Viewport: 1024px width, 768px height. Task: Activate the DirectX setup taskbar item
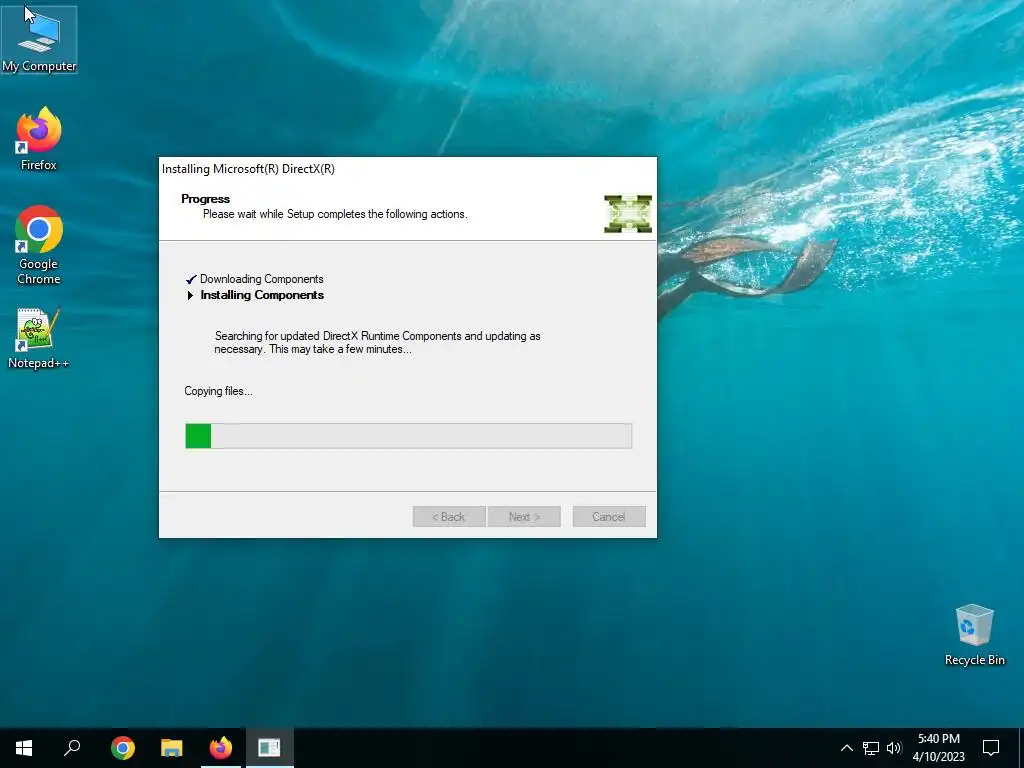pyautogui.click(x=270, y=748)
